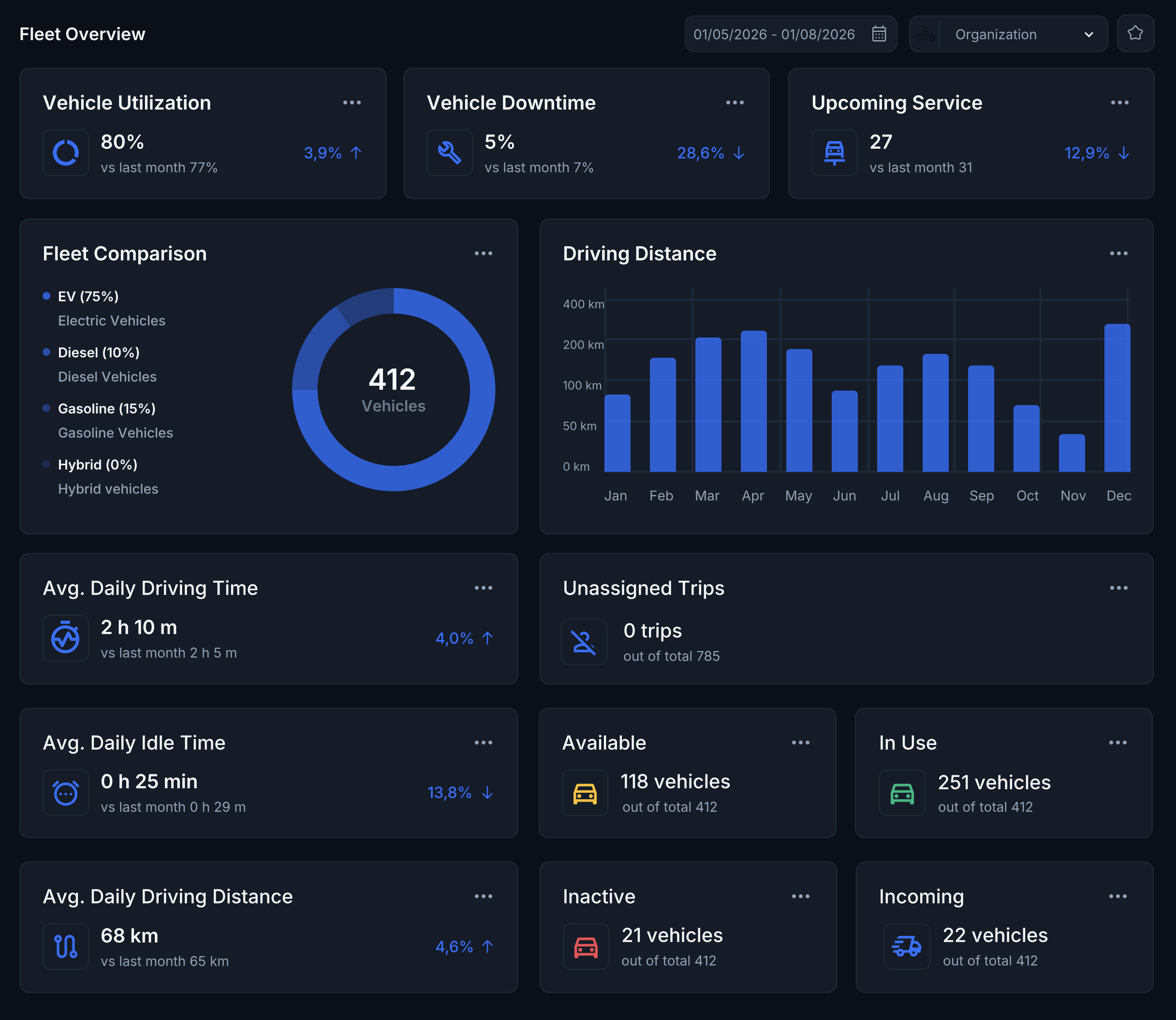Open the Available card options menu

point(800,743)
